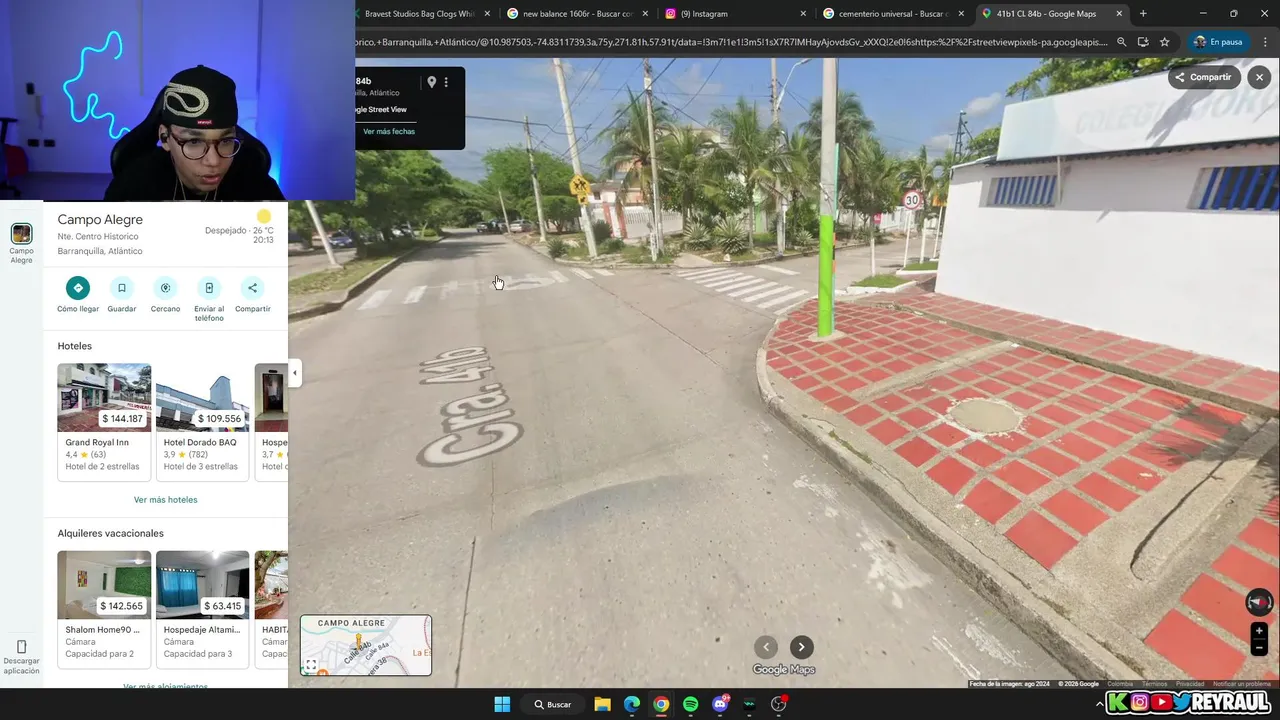Zoom out Street View with minus button
This screenshot has width=1280, height=720.
tap(1259, 648)
